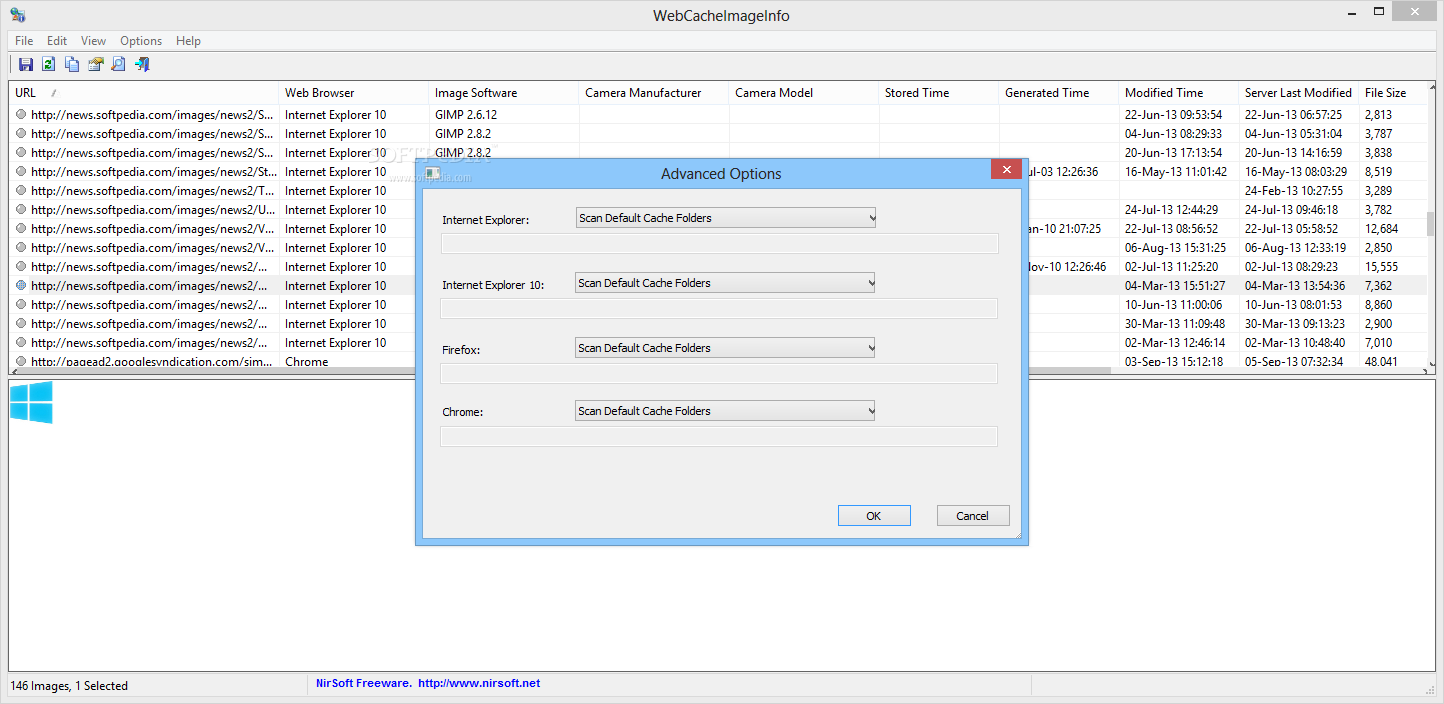Viewport: 1444px width, 704px height.
Task: Click the 'Firefox:' label in dialog
Action: [461, 350]
